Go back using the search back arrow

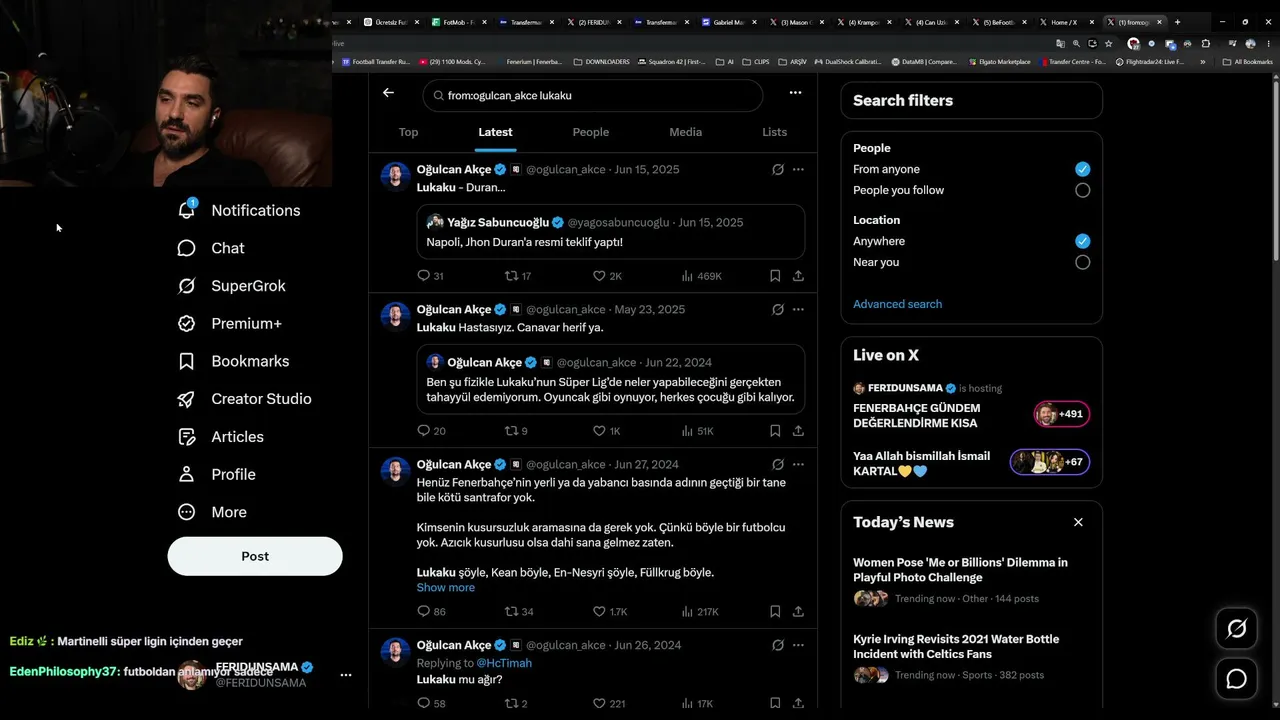click(x=388, y=93)
